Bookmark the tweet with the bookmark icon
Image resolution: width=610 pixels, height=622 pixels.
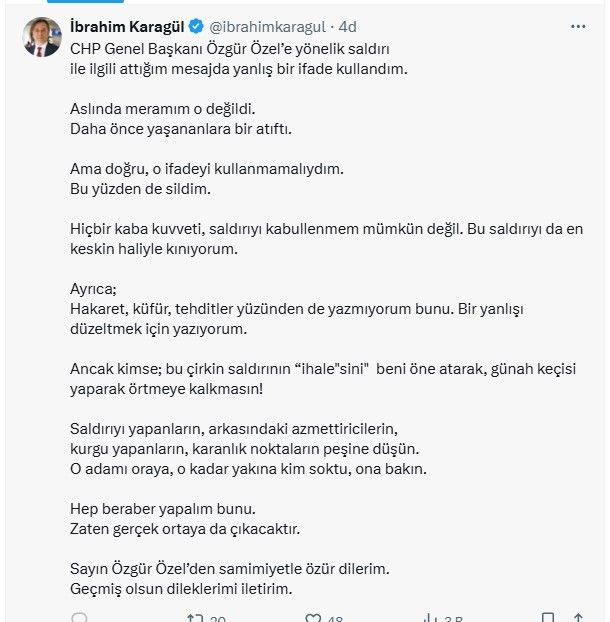(x=547, y=617)
